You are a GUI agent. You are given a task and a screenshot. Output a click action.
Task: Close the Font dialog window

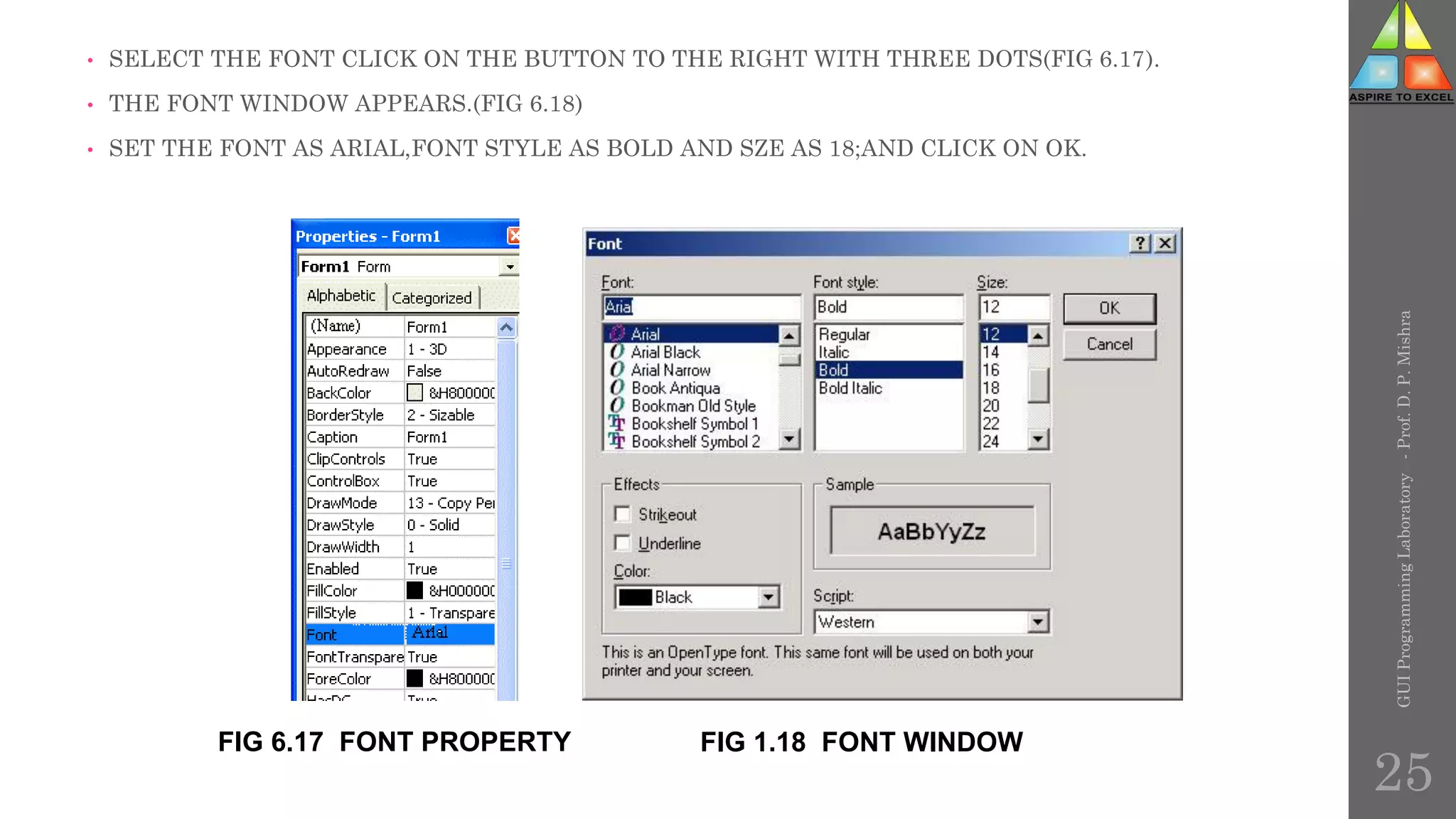click(x=1165, y=244)
